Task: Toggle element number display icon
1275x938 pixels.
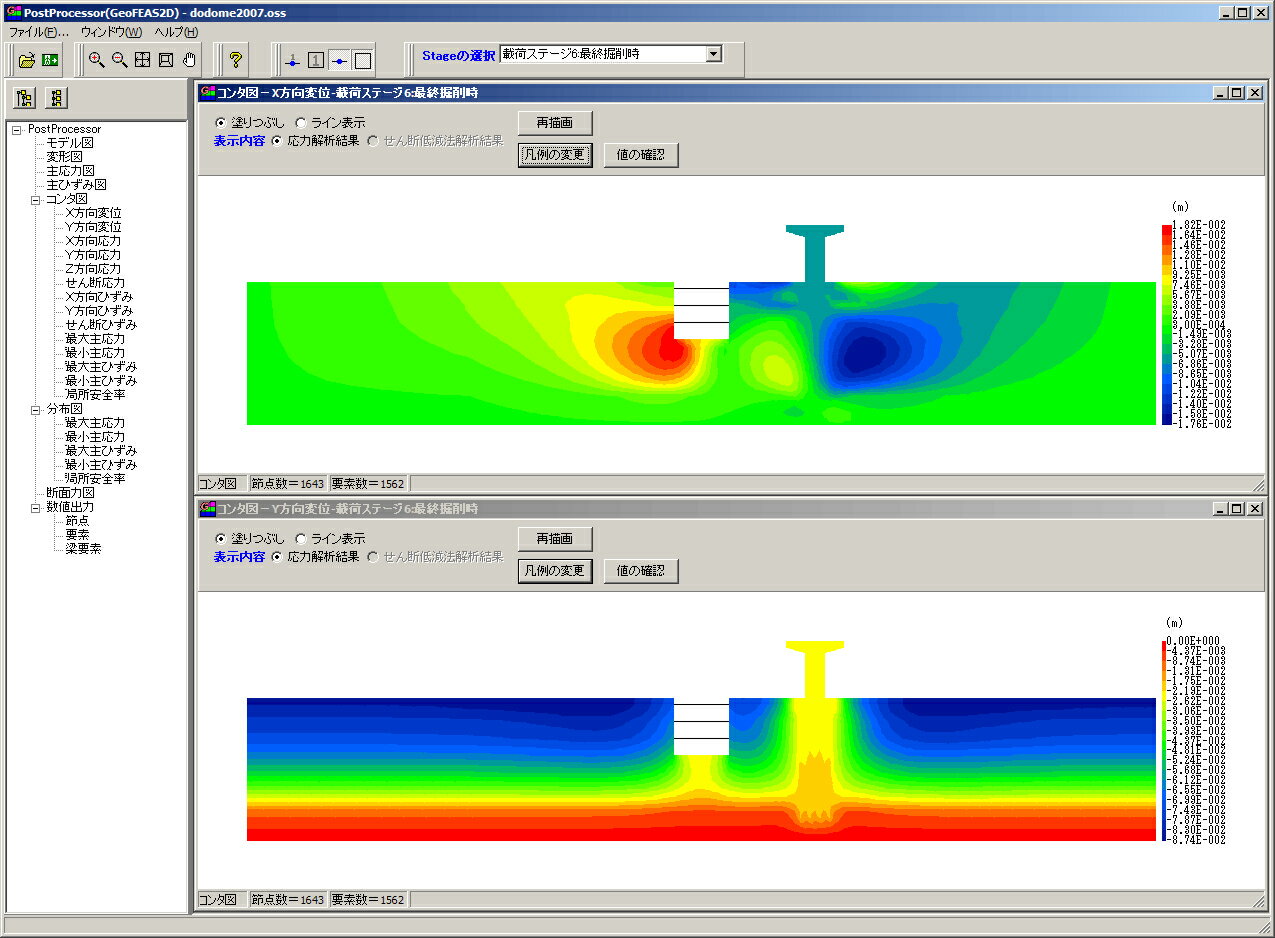Action: pyautogui.click(x=316, y=61)
